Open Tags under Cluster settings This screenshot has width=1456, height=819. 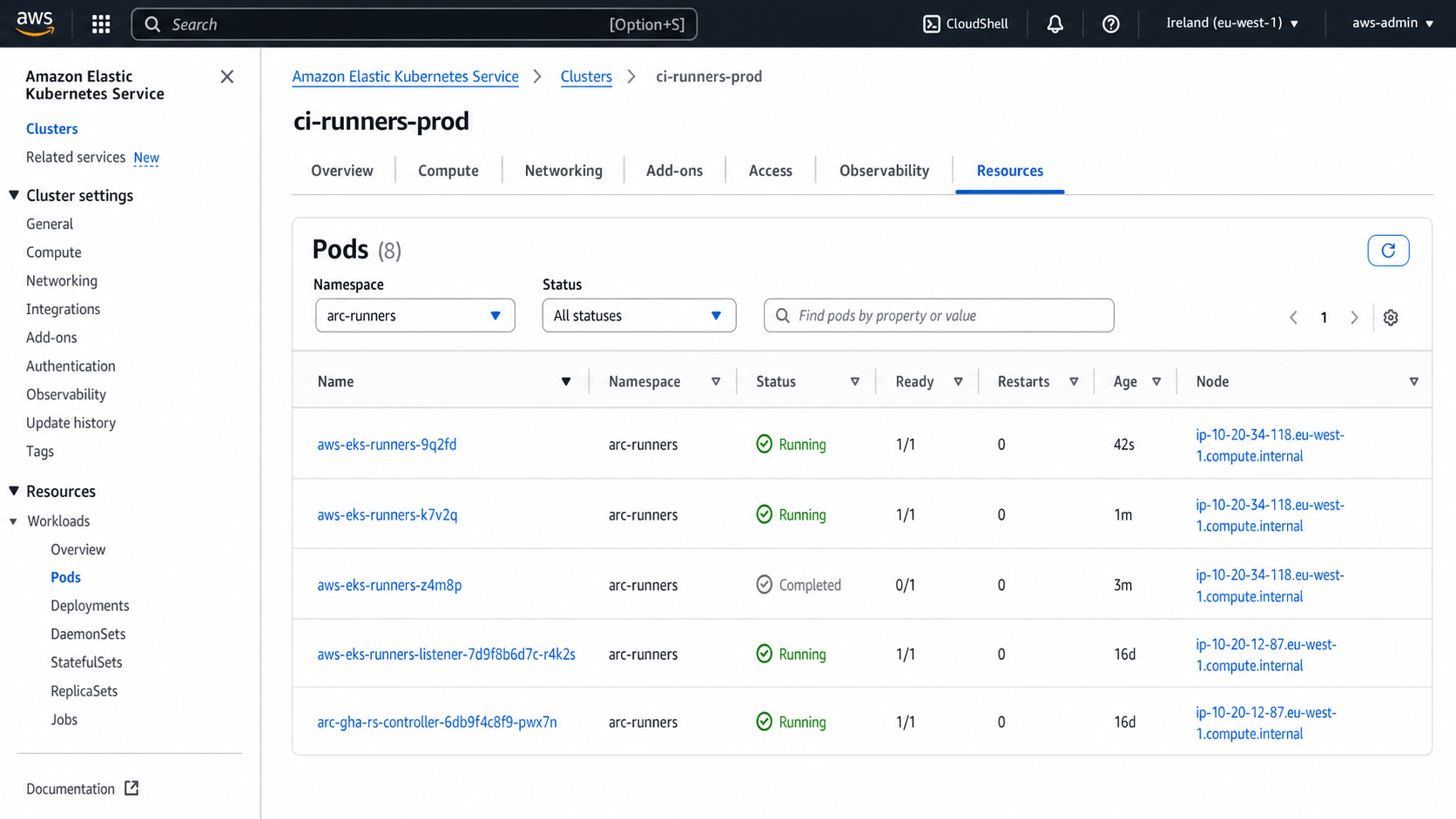coord(40,452)
